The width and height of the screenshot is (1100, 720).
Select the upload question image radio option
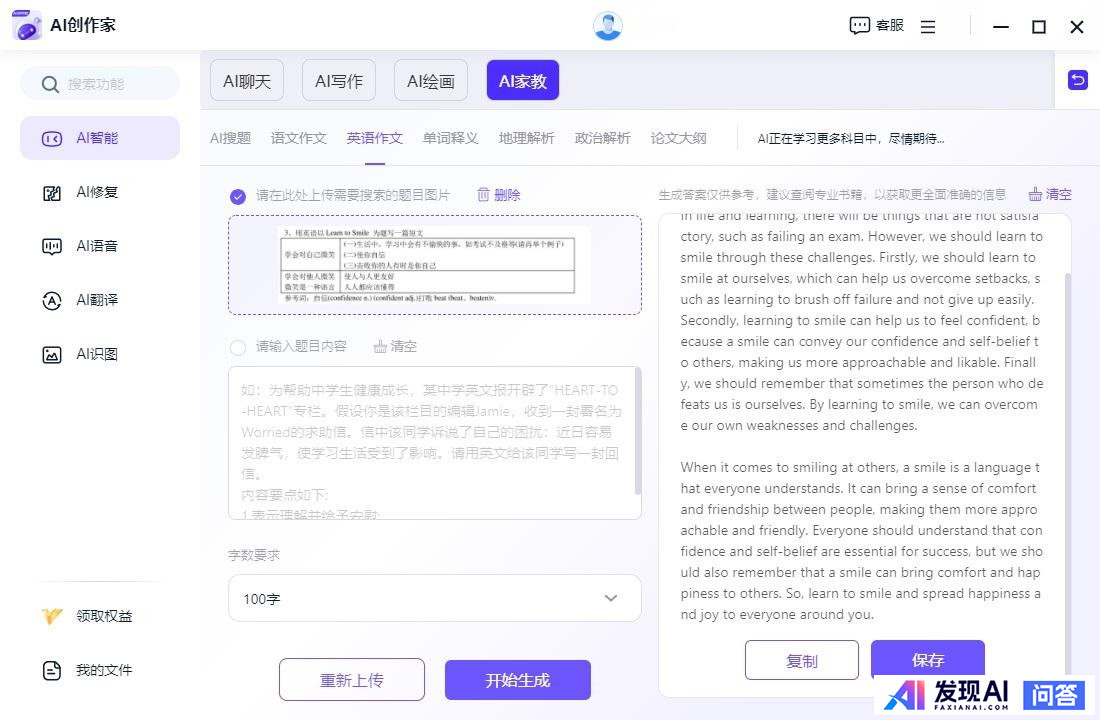tap(238, 196)
